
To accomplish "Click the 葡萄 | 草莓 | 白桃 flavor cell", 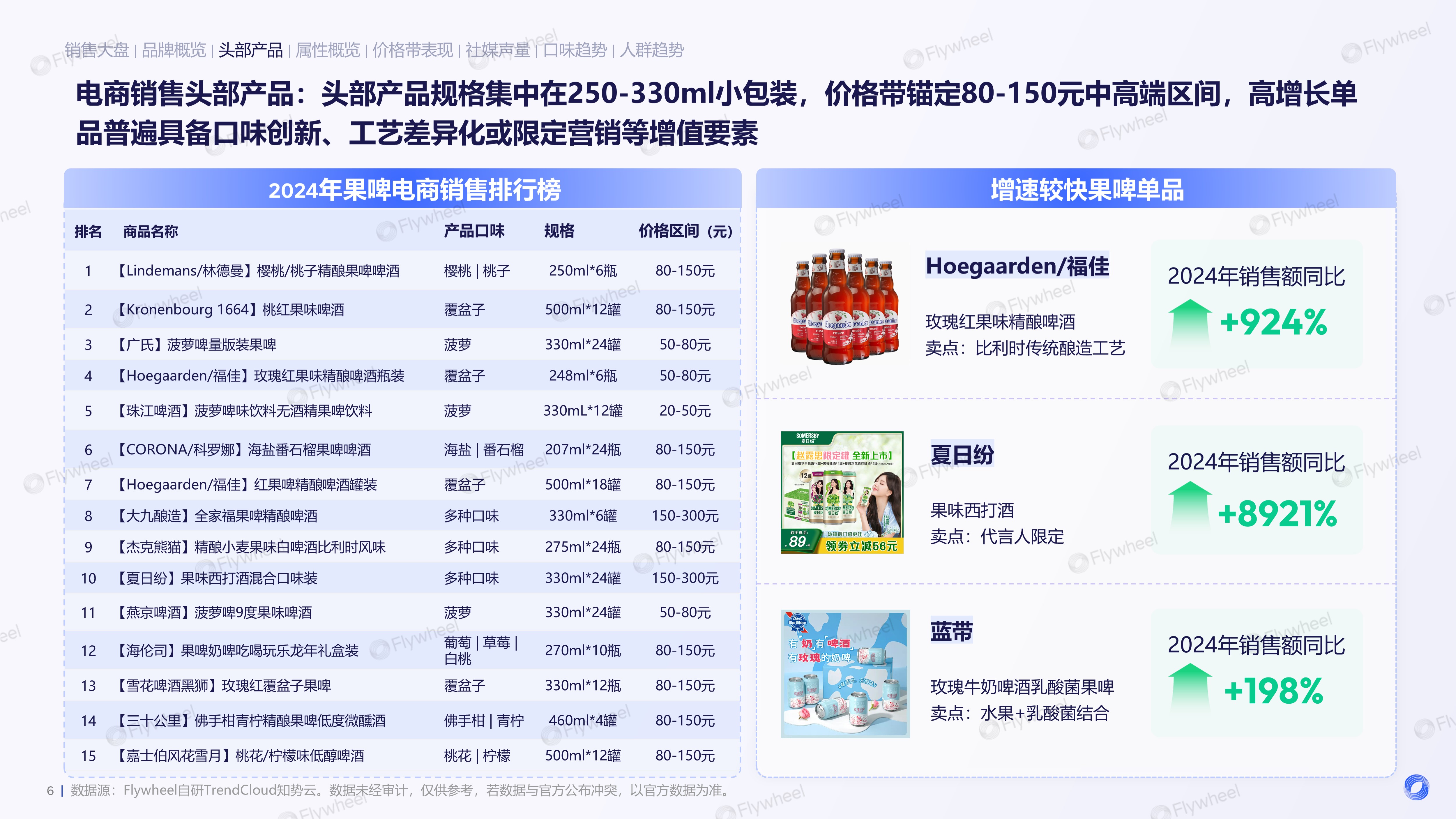I will coord(481,651).
